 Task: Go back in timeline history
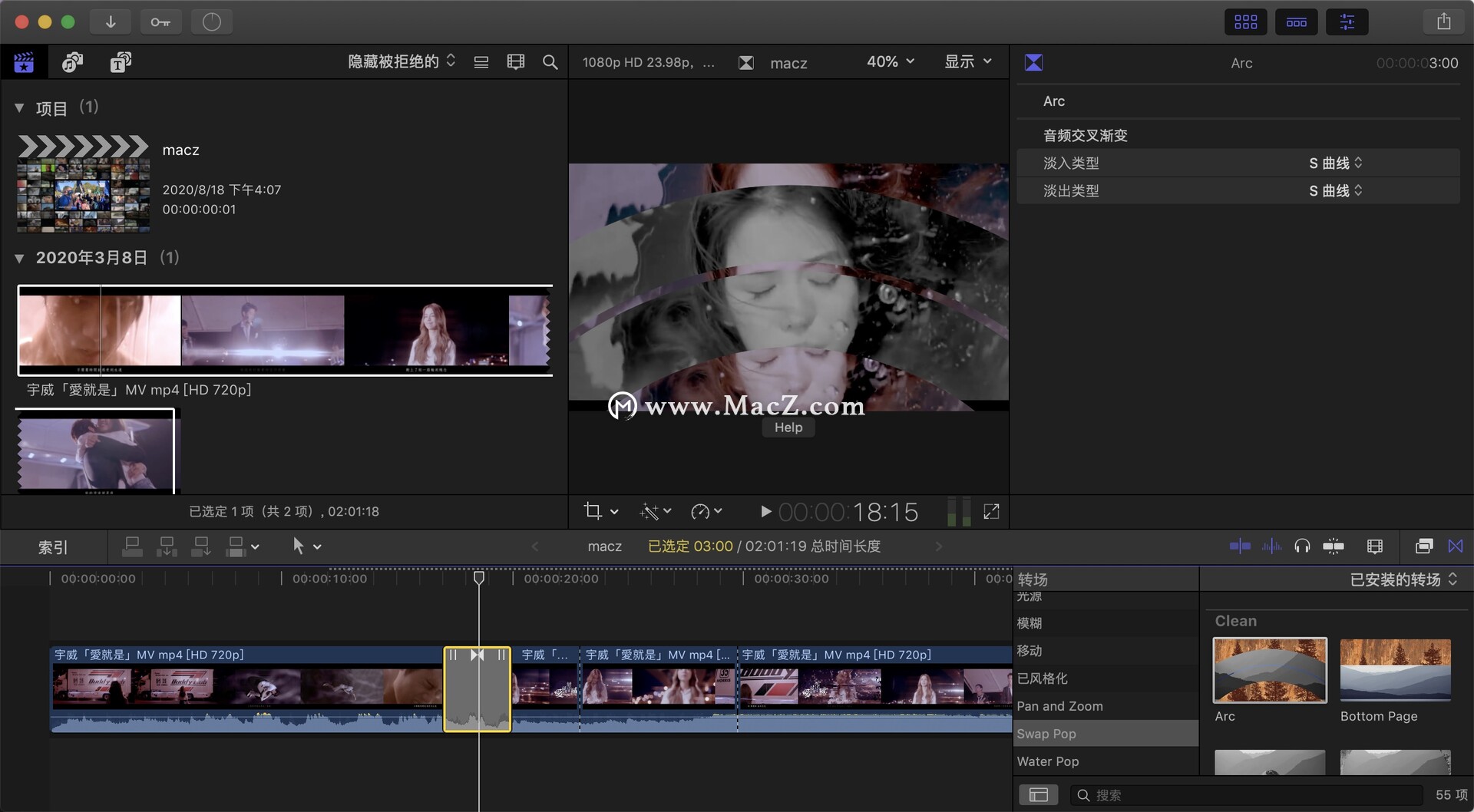535,546
